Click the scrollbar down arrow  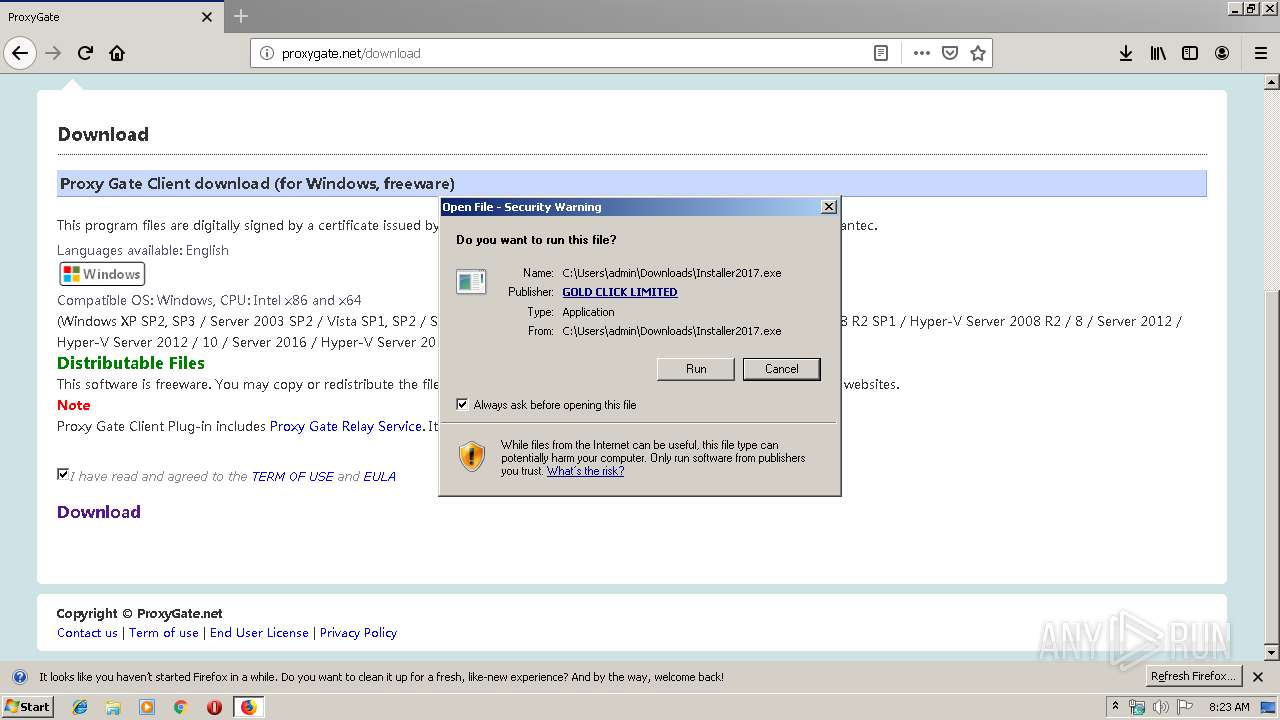click(1271, 654)
